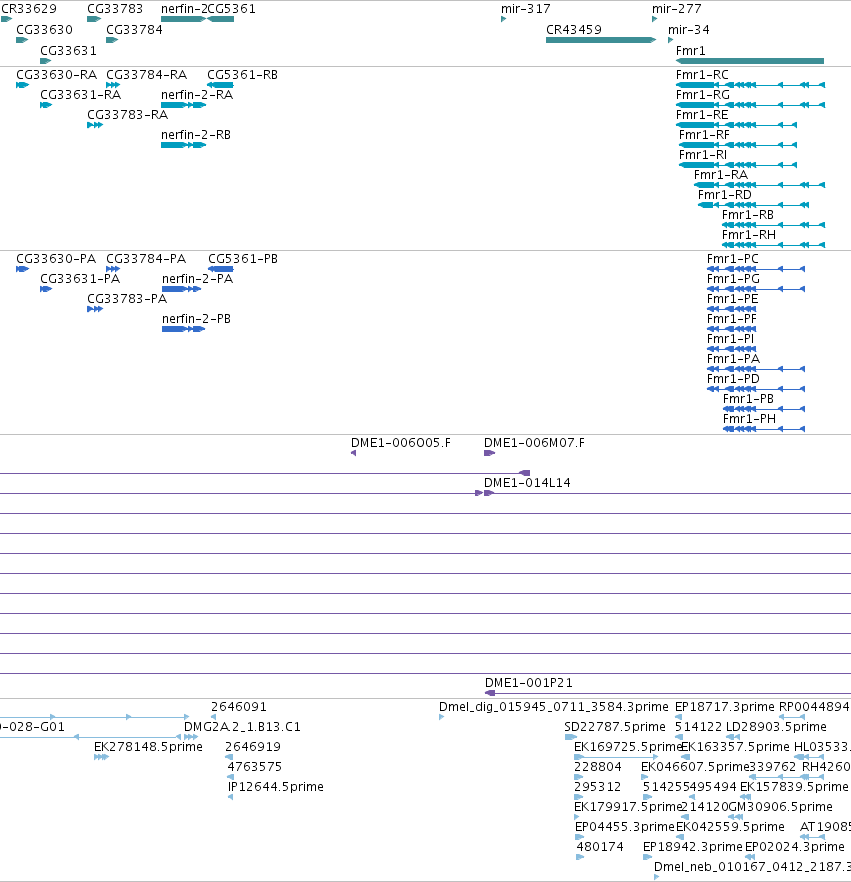Click transcript Fmr1-RF
The height and width of the screenshot is (882, 851).
click(x=738, y=145)
